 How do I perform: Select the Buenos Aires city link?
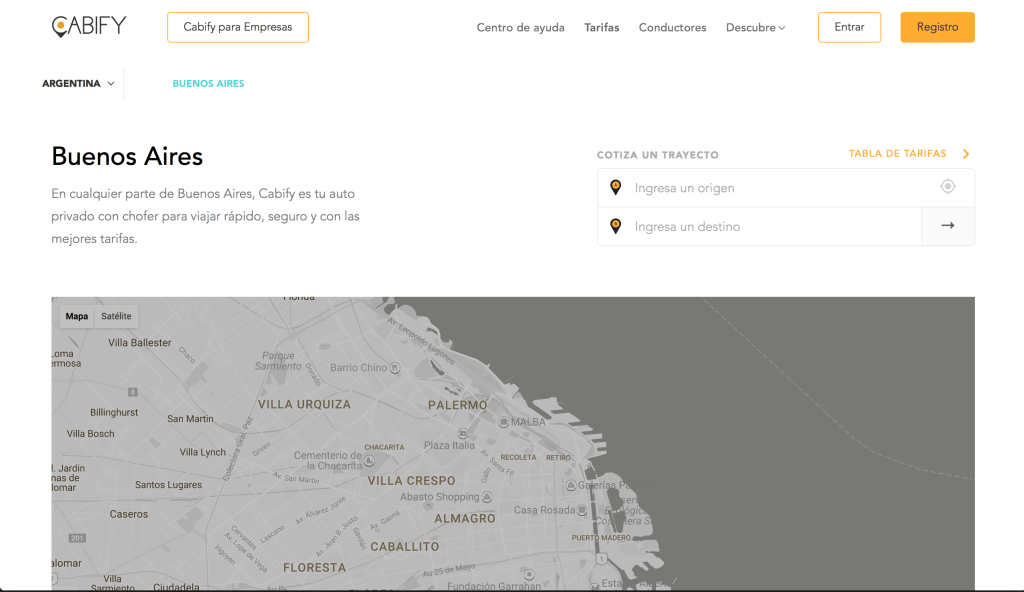tap(208, 84)
